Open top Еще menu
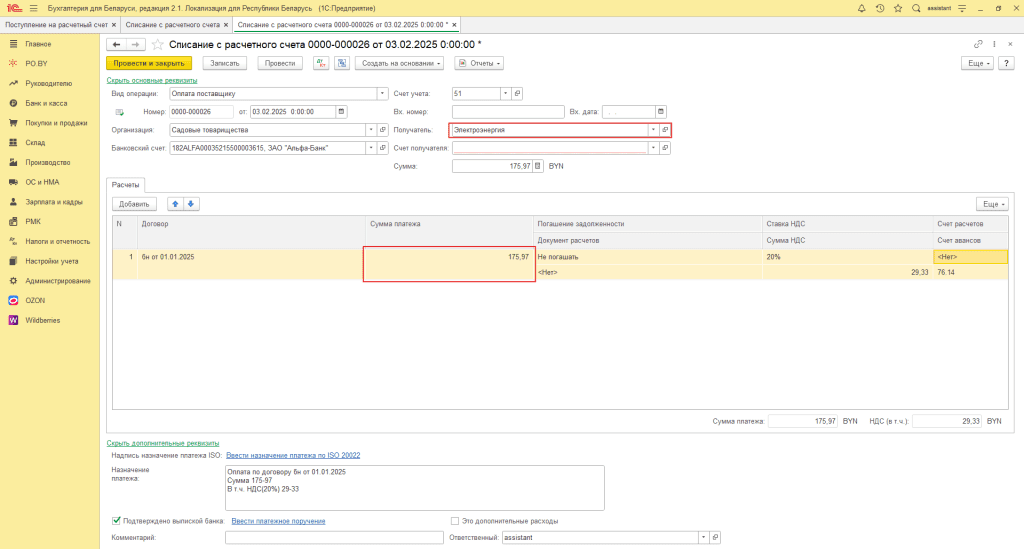This screenshot has height=549, width=1024. [x=977, y=63]
